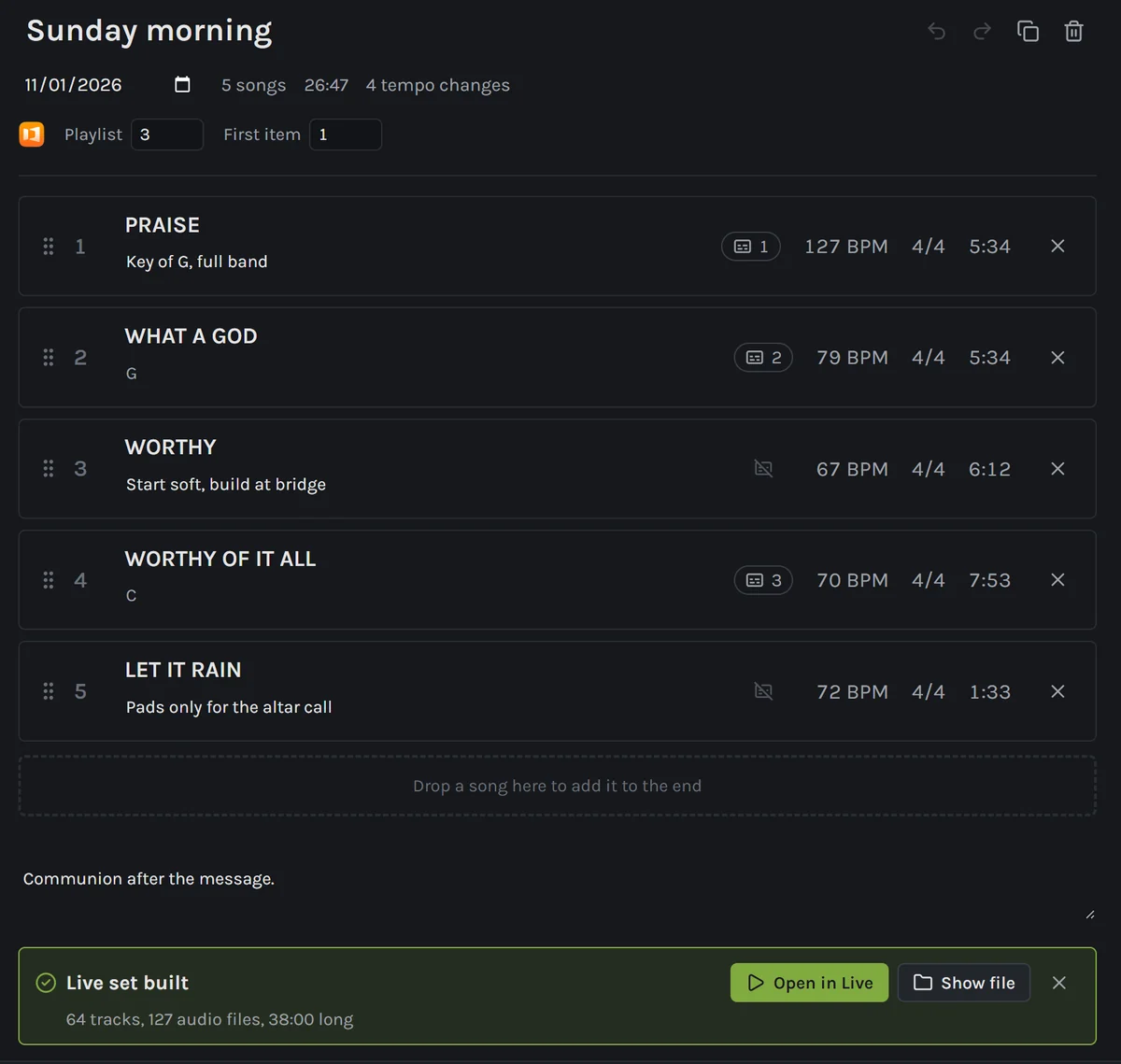Click the slides badge 3 on WORTHY OF IT ALL
Screen dimensions: 1121x1064
763,580
